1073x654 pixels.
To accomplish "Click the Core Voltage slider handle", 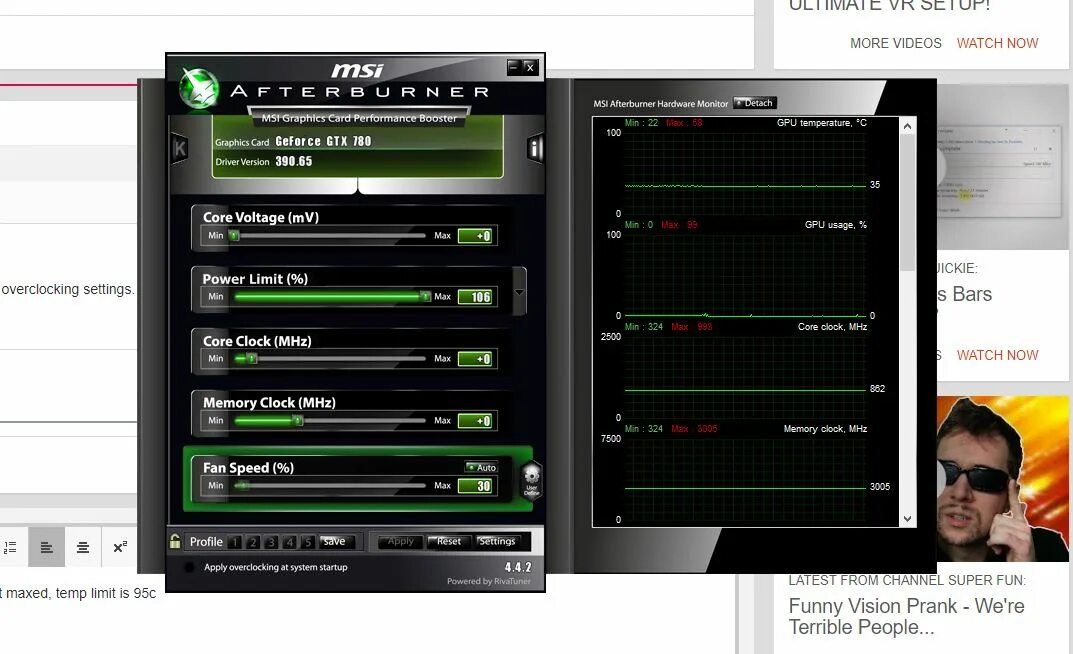I will click(x=234, y=235).
